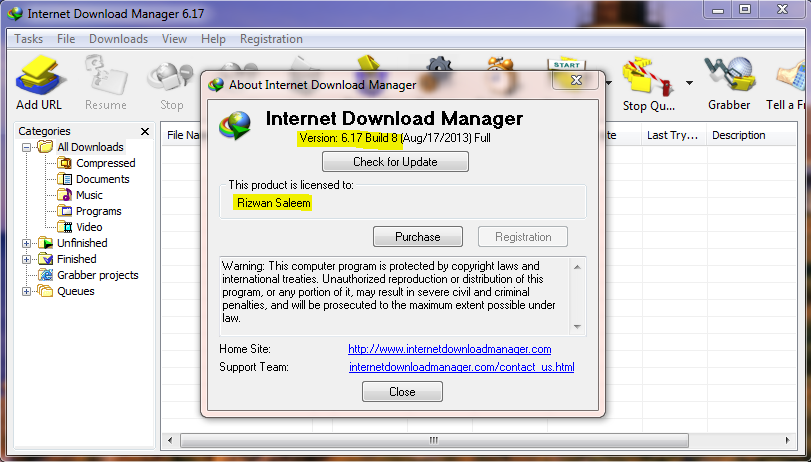Screen dimensions: 811x462
Task: Open the internetdownloadmanager.com home site link
Action: tap(449, 349)
